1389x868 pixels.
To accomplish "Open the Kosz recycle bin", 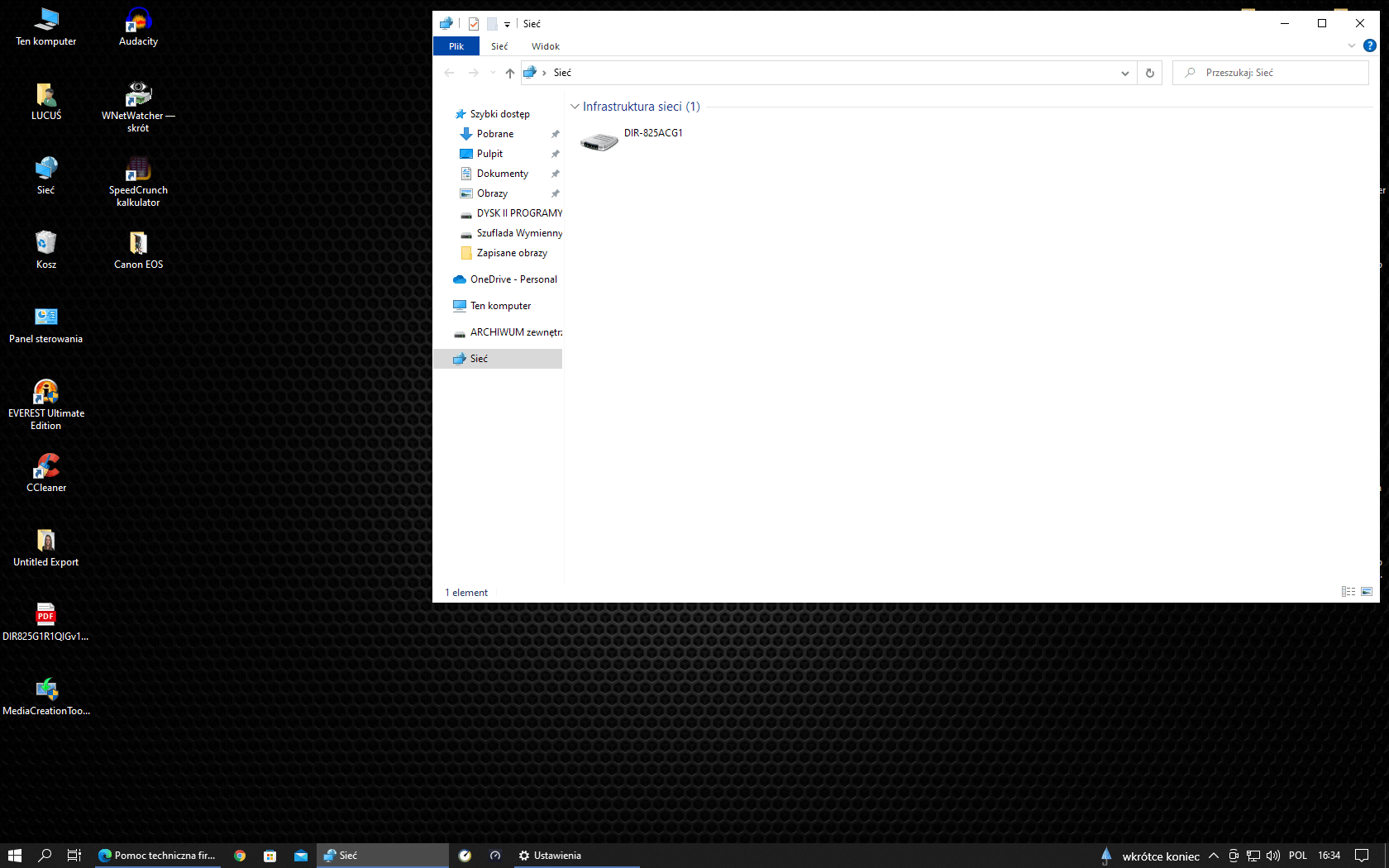I will [x=46, y=250].
